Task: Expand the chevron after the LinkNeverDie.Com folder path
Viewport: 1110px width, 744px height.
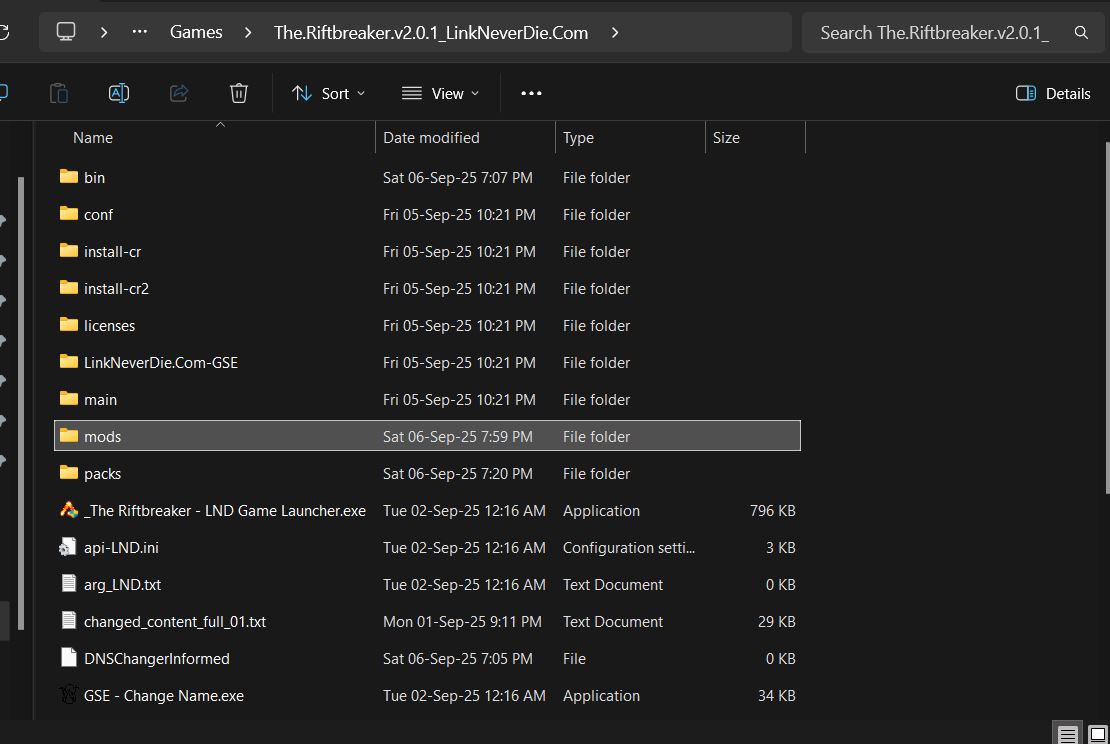Action: [615, 32]
